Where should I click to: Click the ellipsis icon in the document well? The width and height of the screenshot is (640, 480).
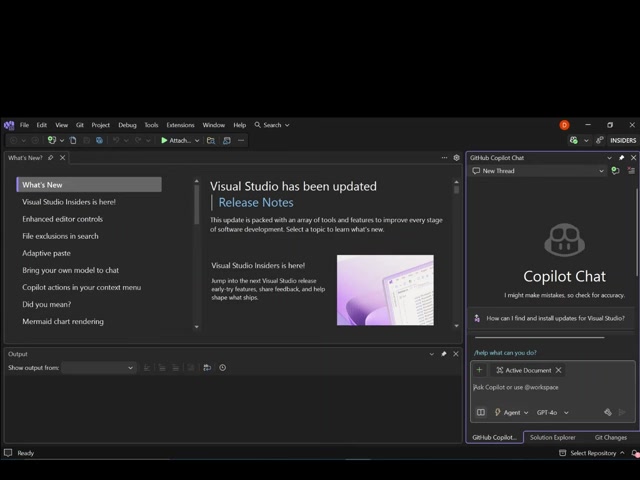(444, 158)
